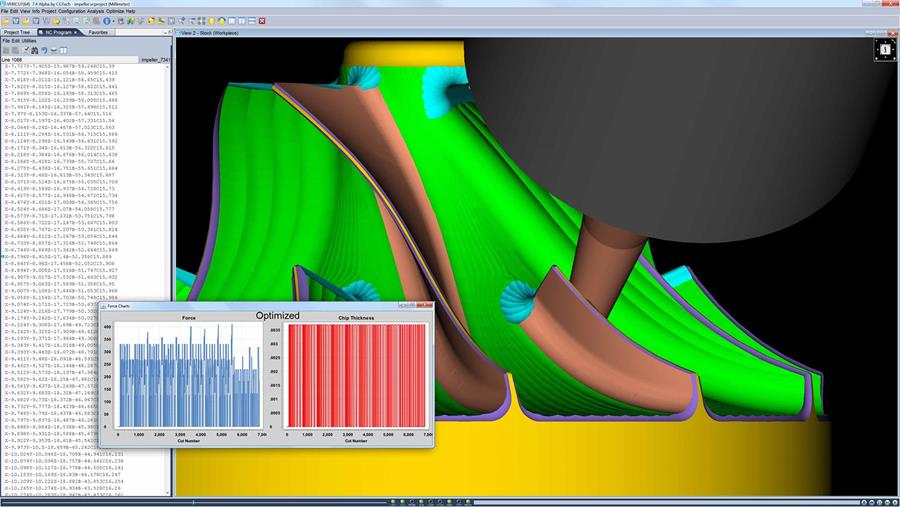
Task: Open the Utilities menu in NC Program panel
Action: 29,41
